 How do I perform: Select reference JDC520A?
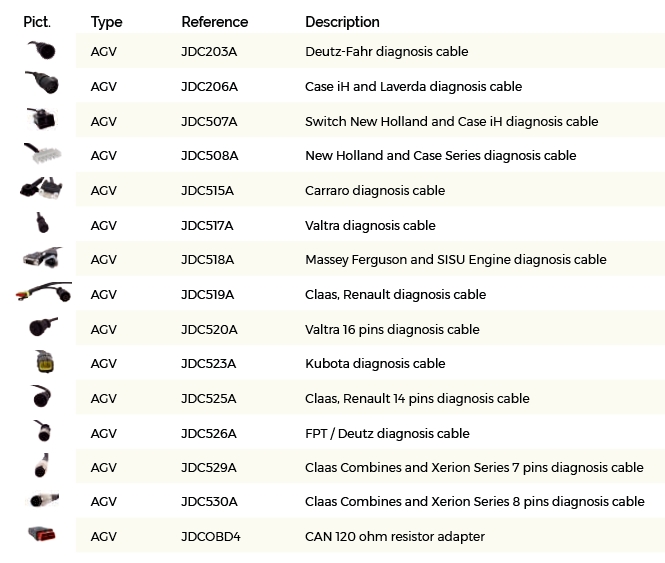point(209,329)
